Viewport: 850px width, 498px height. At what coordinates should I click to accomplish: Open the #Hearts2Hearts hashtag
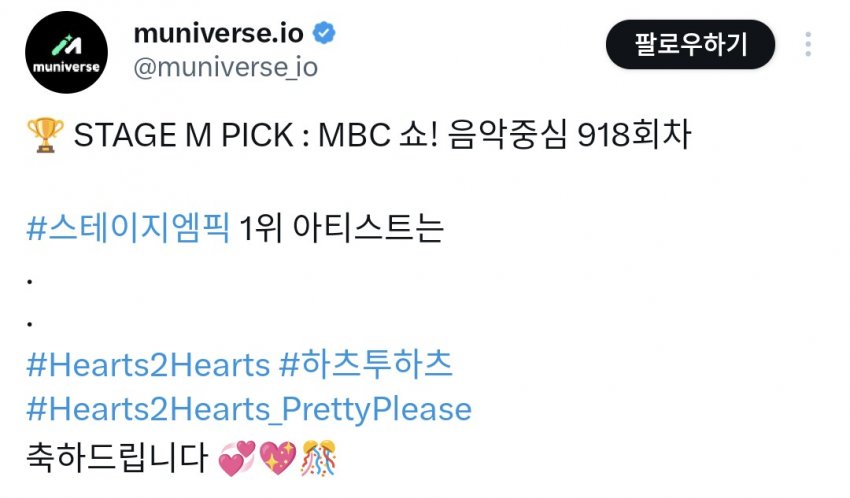point(148,365)
